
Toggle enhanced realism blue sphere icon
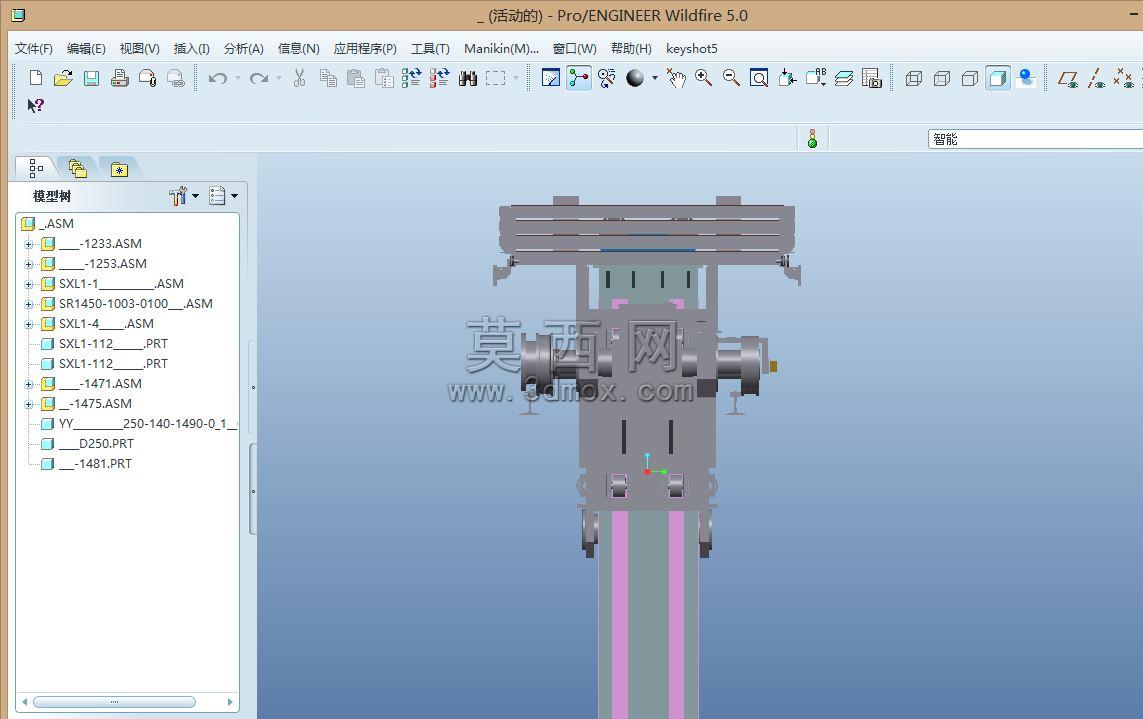(1026, 78)
